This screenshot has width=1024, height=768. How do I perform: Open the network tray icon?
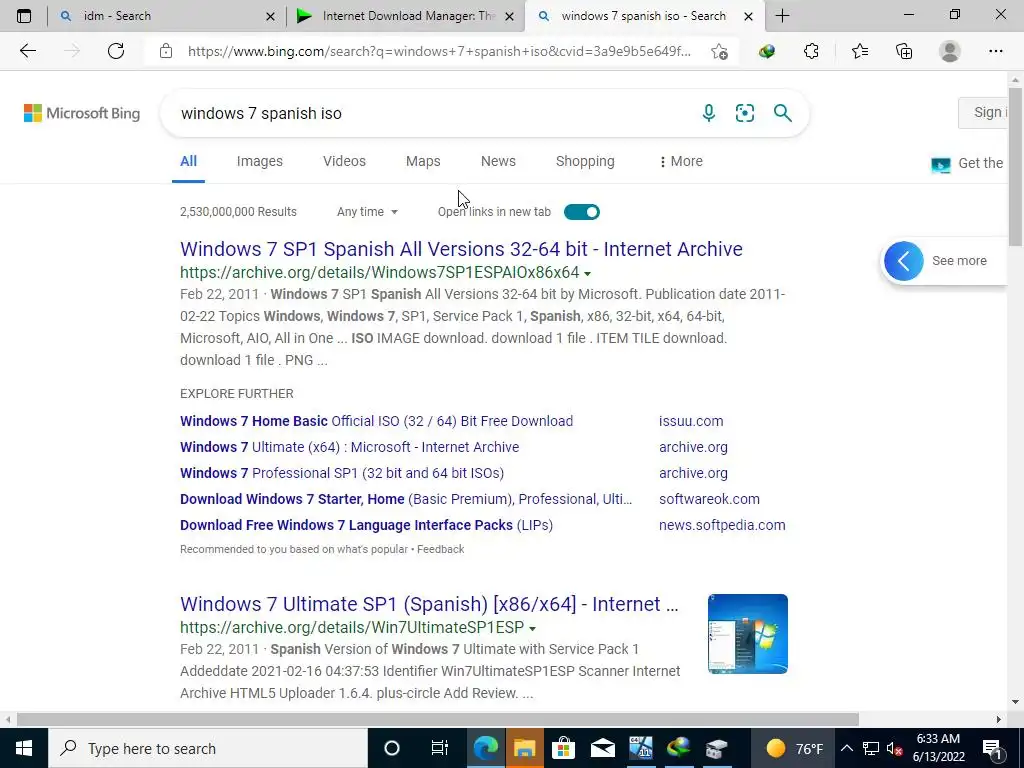click(x=870, y=748)
